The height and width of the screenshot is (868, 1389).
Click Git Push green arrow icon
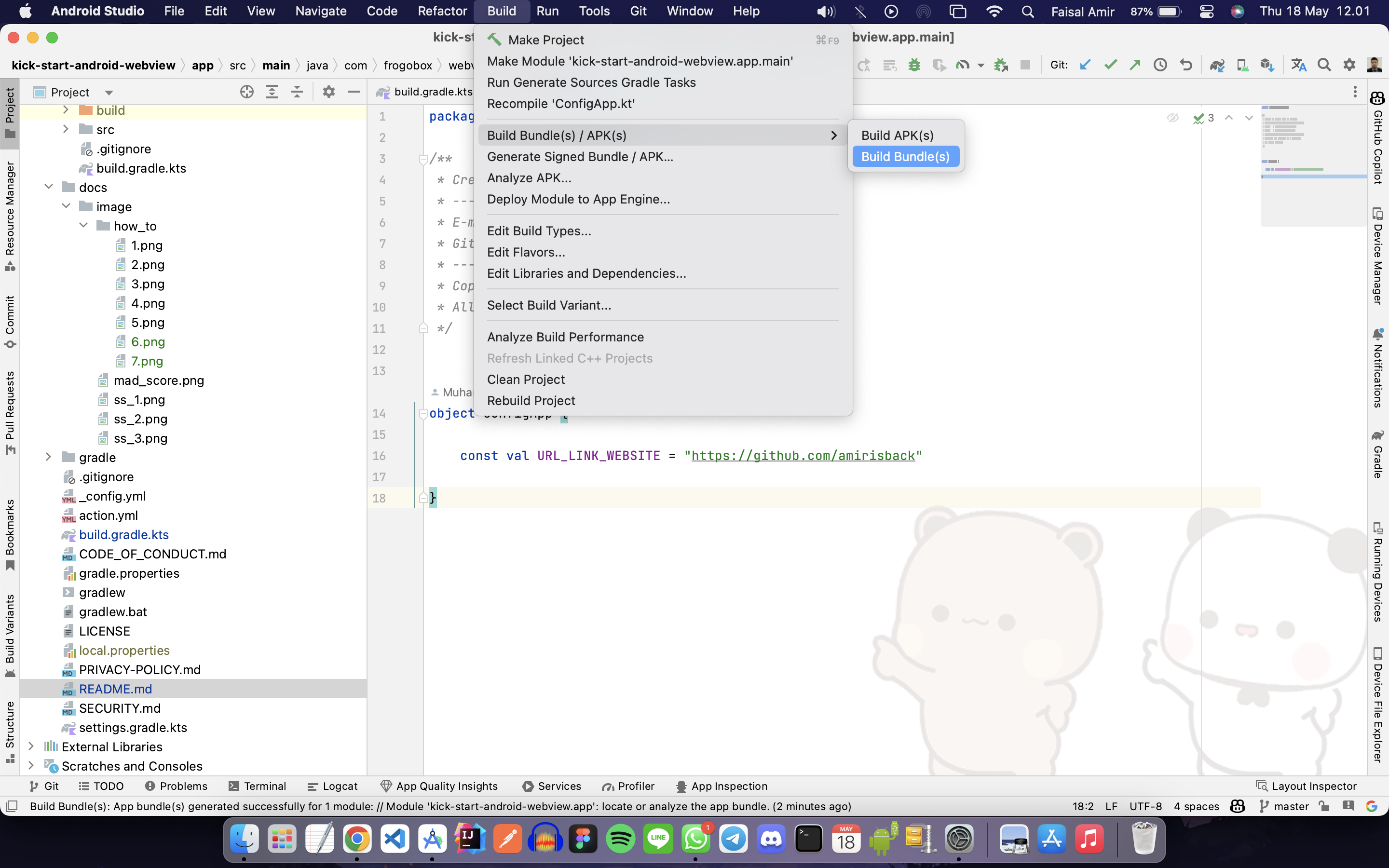pyautogui.click(x=1135, y=65)
